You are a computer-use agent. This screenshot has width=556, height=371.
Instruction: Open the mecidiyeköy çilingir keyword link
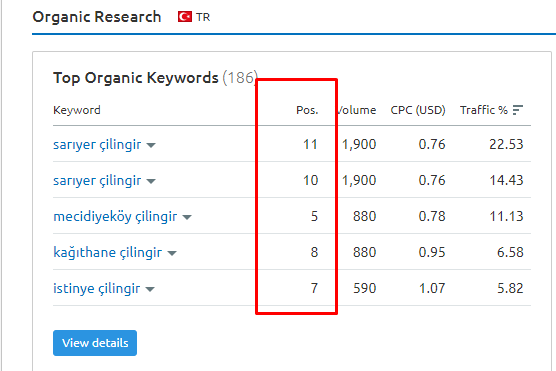click(x=115, y=216)
